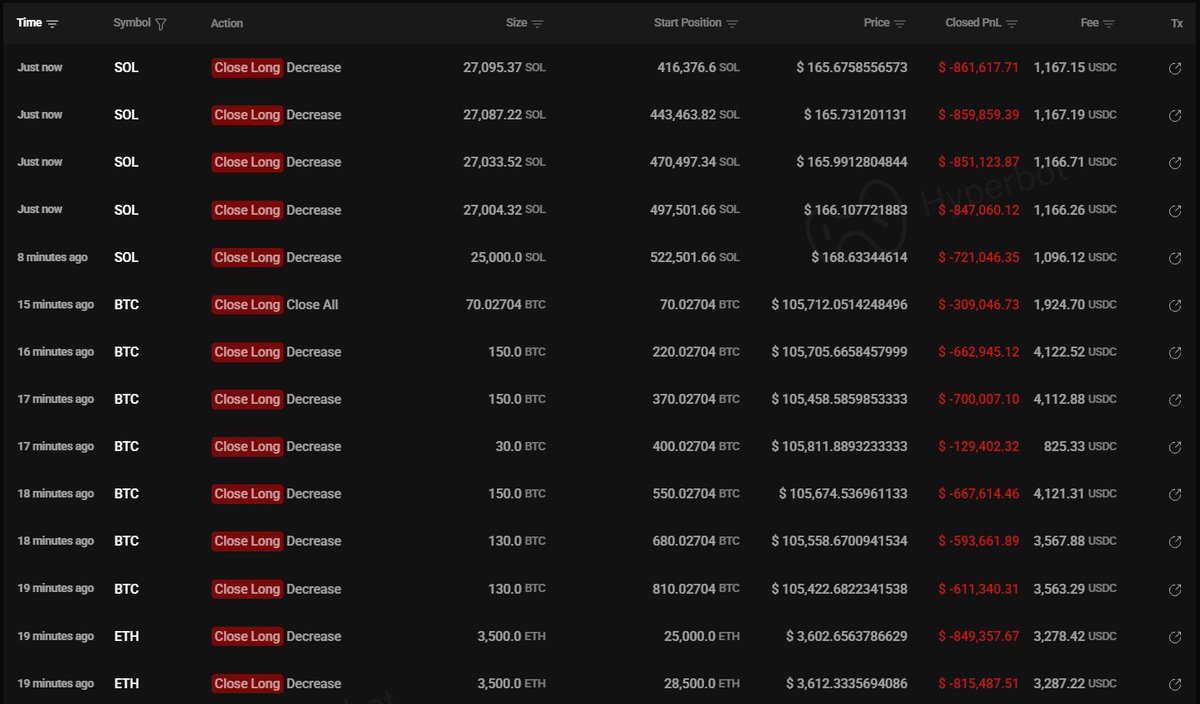Click the start position 810.02704 BTC
The height and width of the screenshot is (704, 1200).
pos(696,589)
